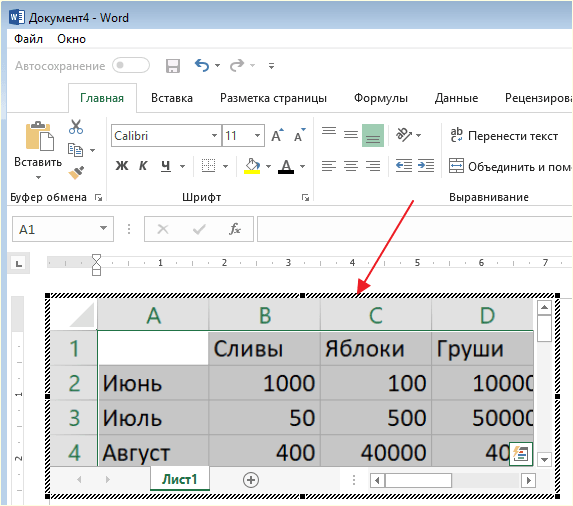Open underline style dropdown arrow

(x=182, y=167)
